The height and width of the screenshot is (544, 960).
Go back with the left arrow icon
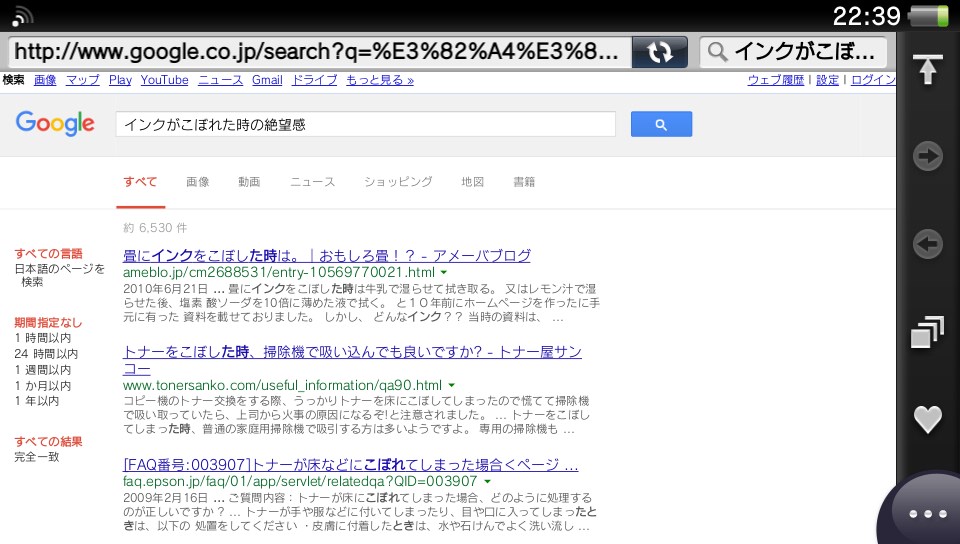click(x=928, y=244)
